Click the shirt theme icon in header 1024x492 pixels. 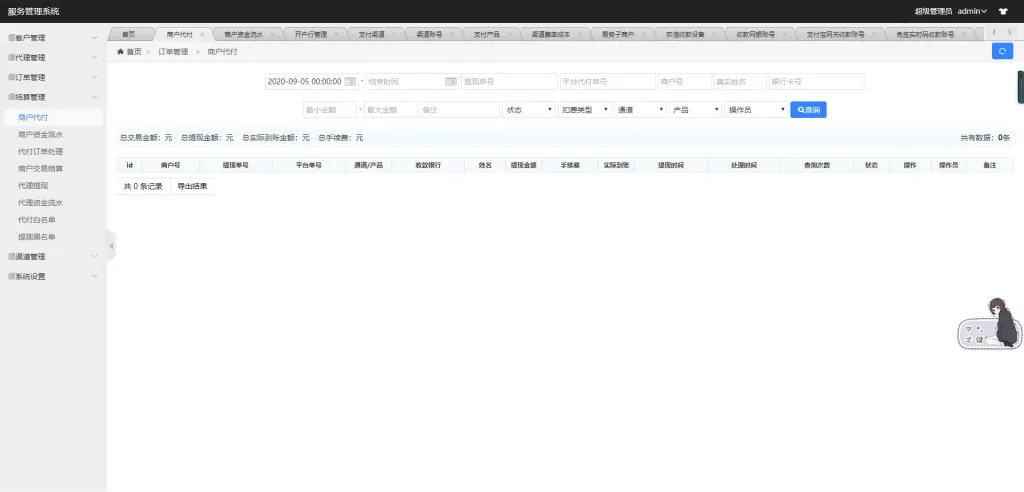1003,11
